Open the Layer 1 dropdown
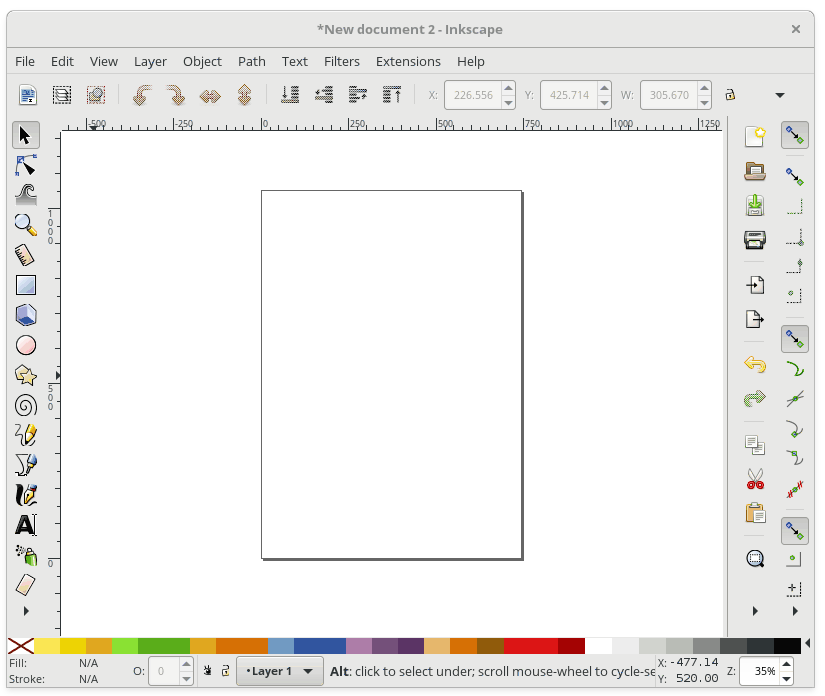 278,671
